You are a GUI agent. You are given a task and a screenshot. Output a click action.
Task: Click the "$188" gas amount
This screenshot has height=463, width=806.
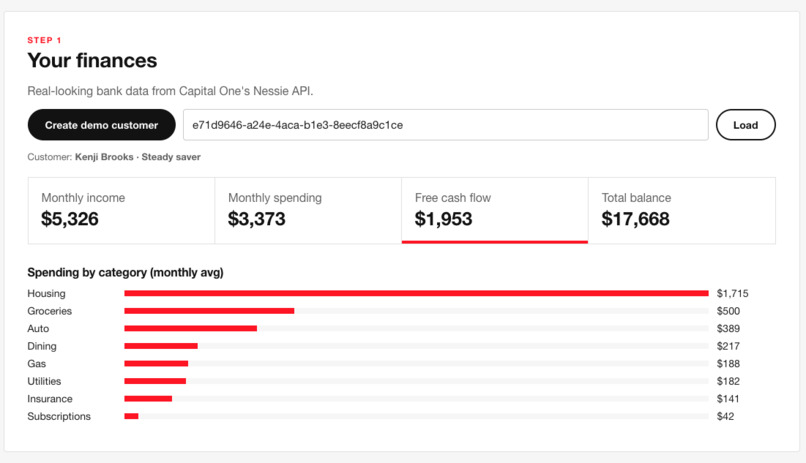(x=728, y=363)
